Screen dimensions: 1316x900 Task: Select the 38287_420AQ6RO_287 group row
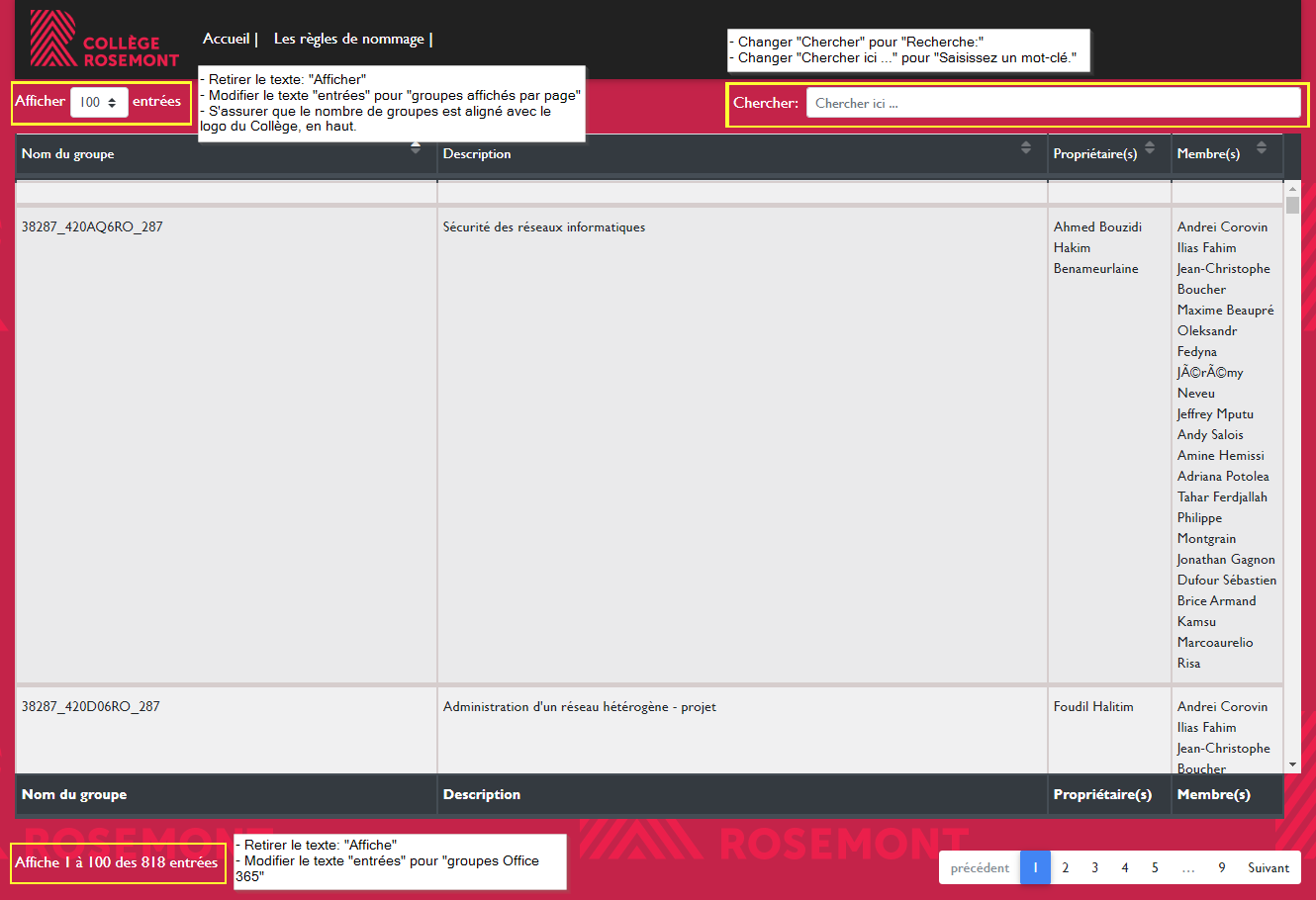(x=92, y=226)
